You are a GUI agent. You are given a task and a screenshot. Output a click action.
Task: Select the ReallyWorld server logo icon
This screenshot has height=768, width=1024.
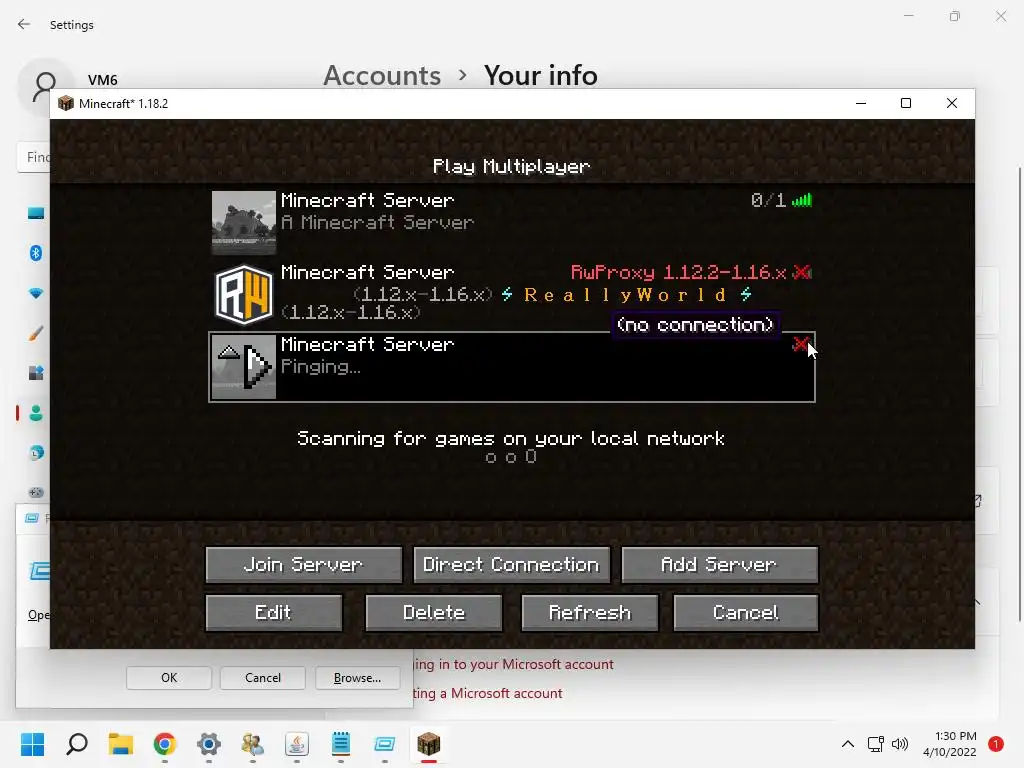[244, 295]
